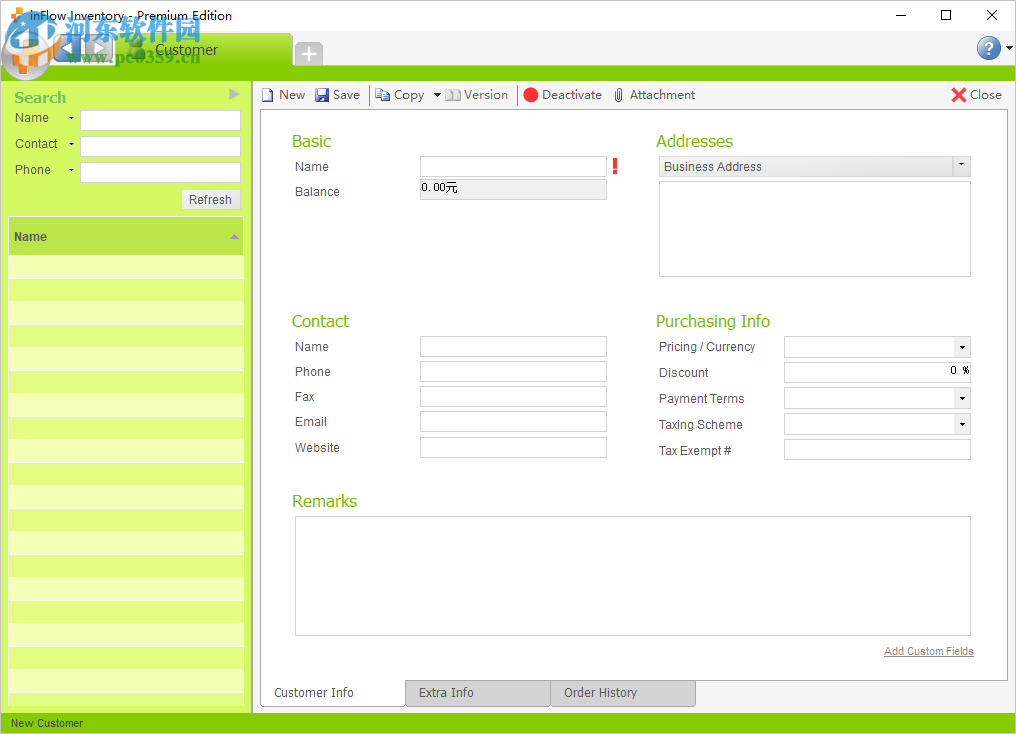The image size is (1016, 734).
Task: Open the Taxing Scheme dropdown
Action: (x=962, y=424)
